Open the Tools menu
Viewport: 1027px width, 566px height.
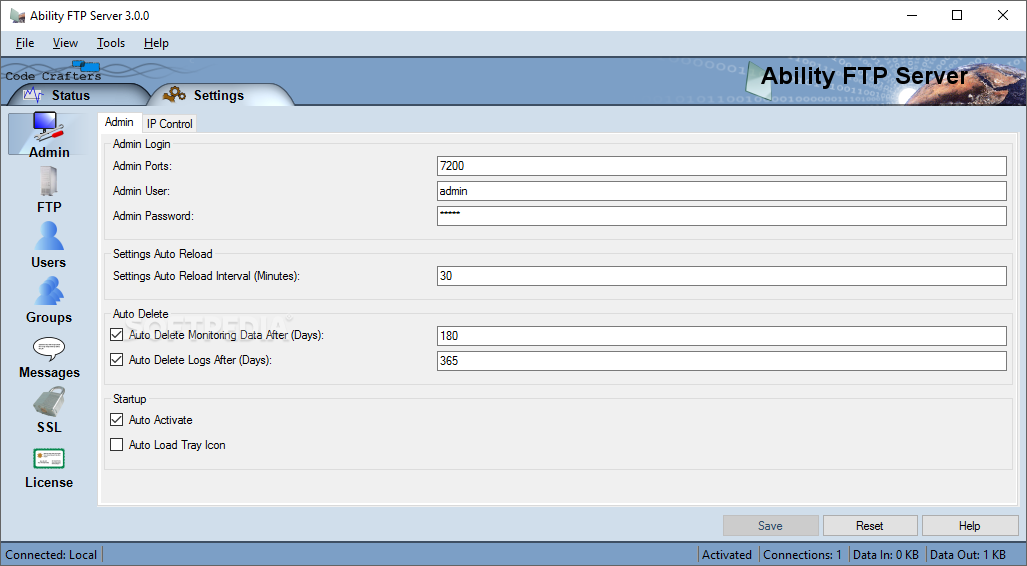pyautogui.click(x=111, y=43)
